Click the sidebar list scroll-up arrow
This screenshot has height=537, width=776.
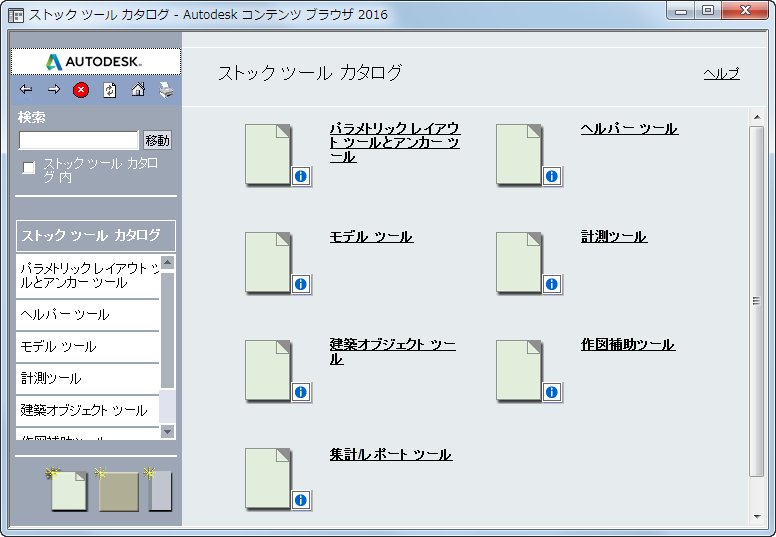click(168, 262)
